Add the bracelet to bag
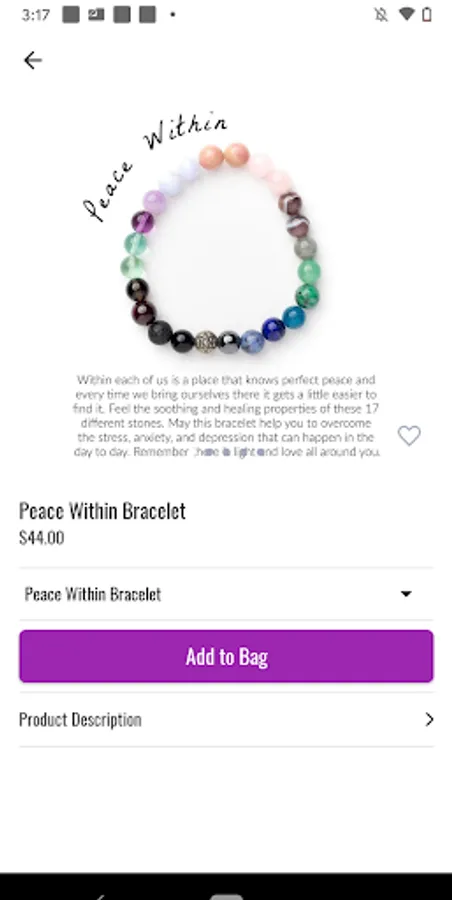 tap(226, 656)
